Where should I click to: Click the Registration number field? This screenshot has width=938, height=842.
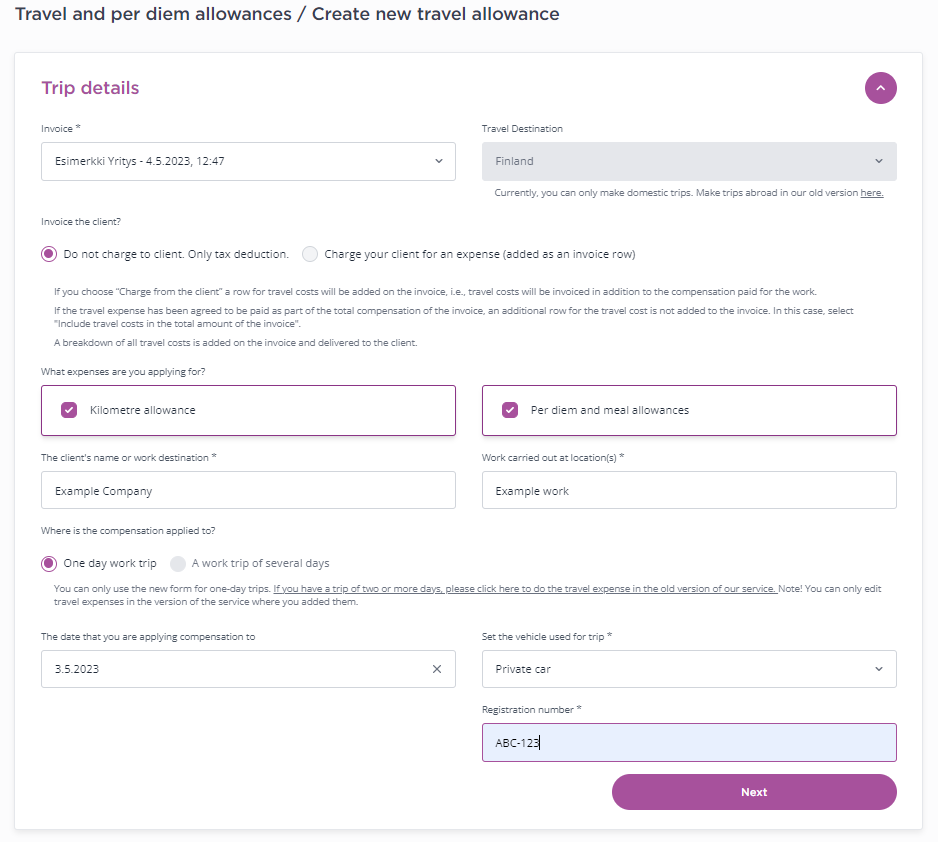tap(689, 743)
